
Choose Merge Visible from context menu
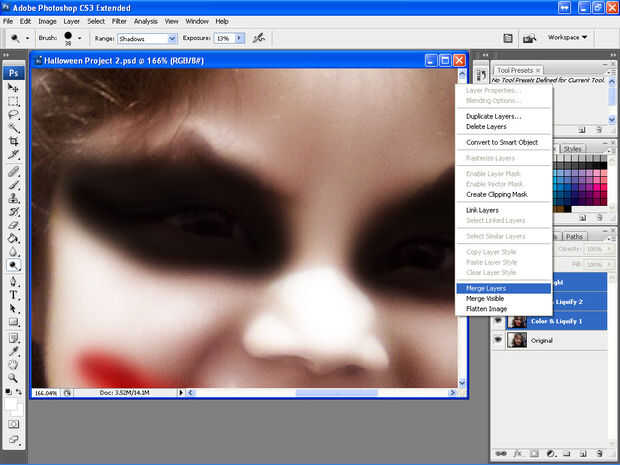click(x=503, y=299)
